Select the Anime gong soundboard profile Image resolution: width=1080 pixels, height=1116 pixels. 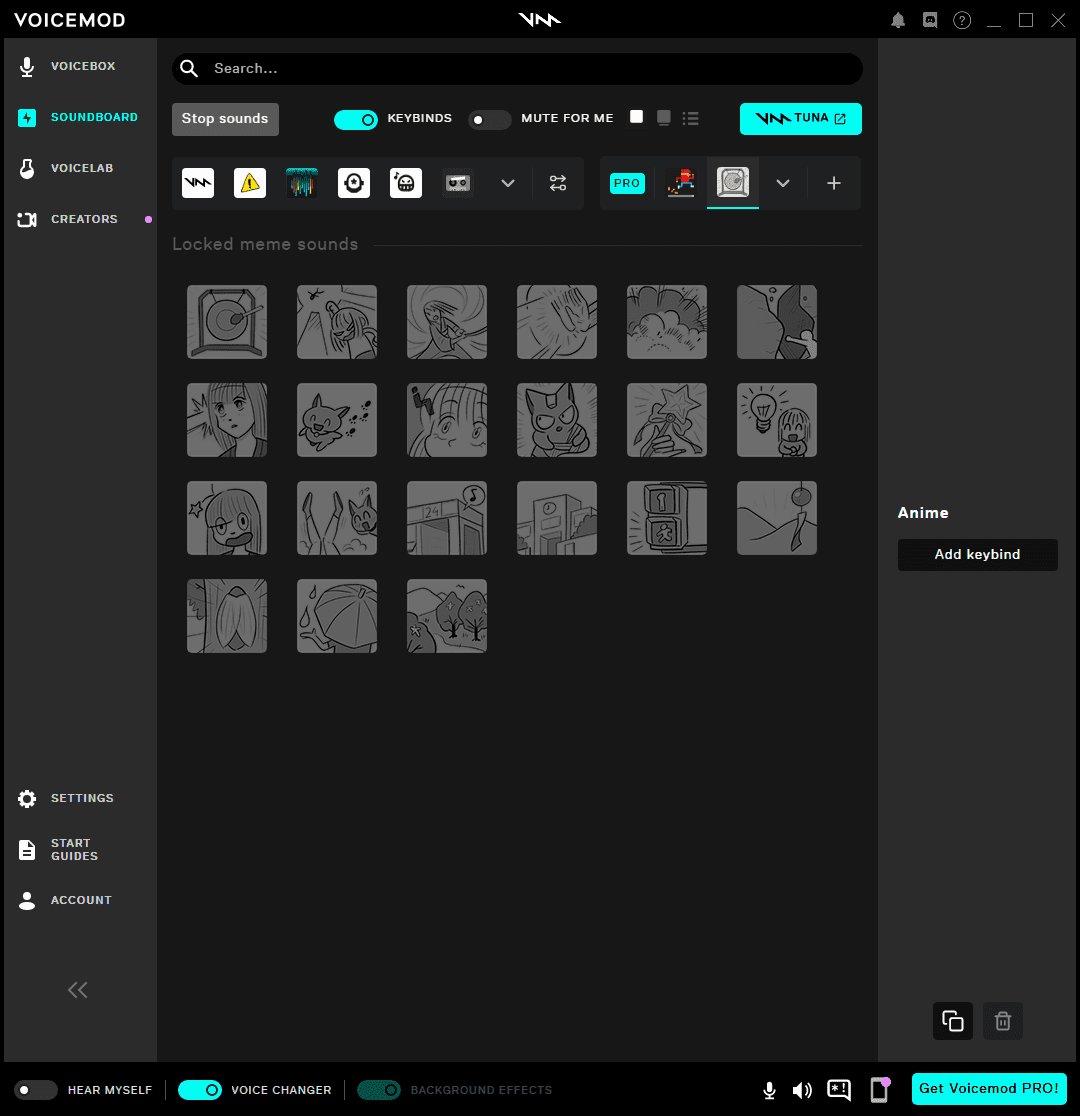(x=733, y=182)
